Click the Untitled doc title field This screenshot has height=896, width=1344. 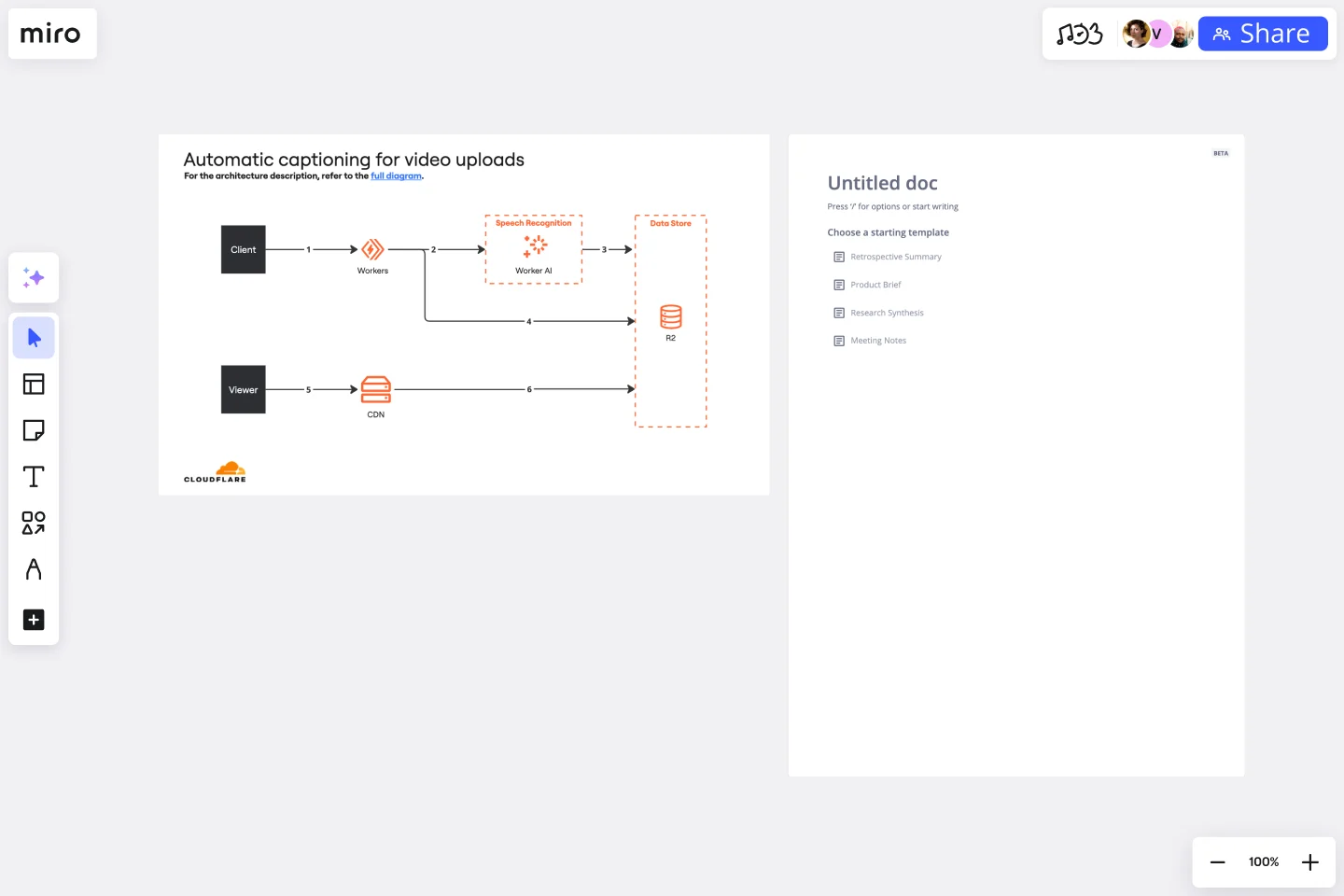(883, 183)
